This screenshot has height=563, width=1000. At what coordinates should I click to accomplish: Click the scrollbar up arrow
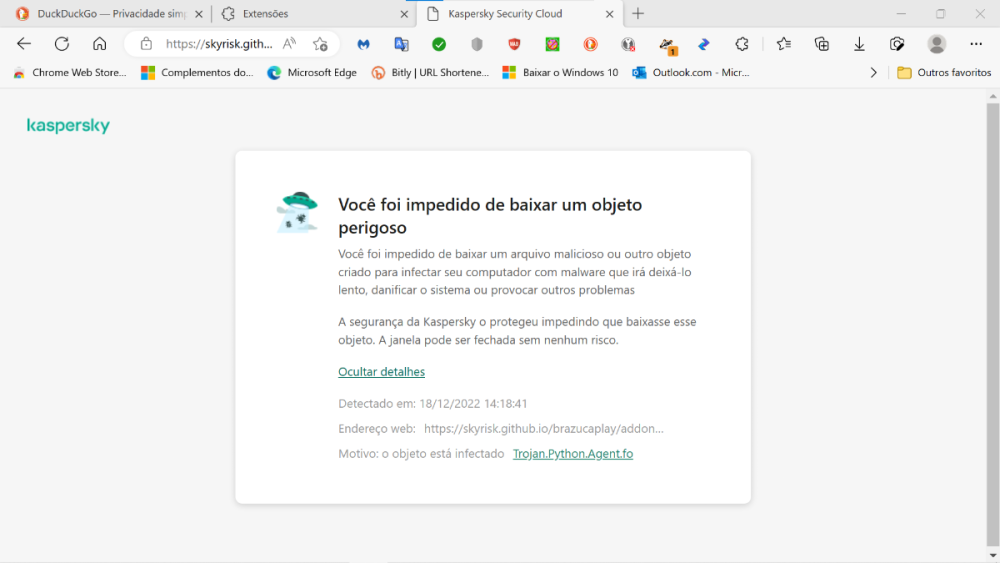(x=992, y=96)
